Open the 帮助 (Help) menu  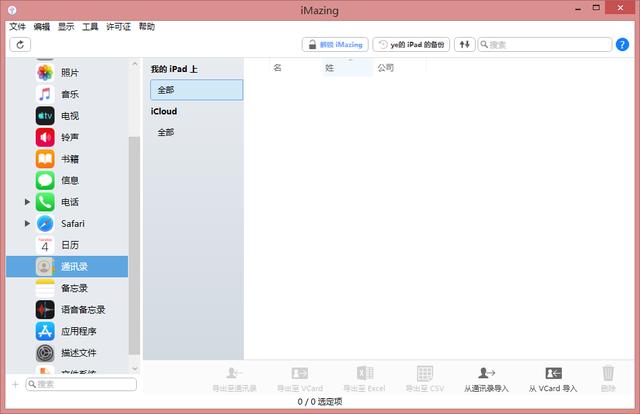[147, 27]
